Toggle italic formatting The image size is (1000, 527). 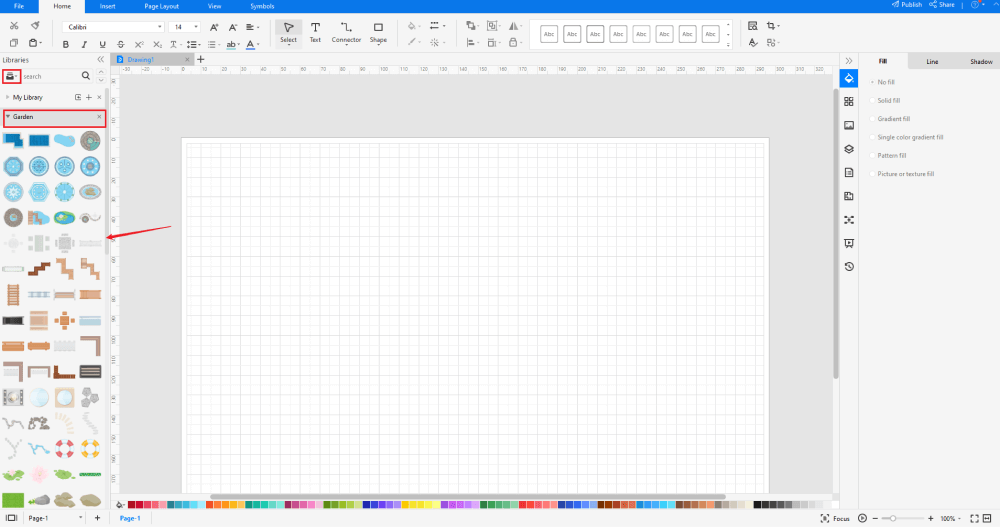(x=84, y=45)
